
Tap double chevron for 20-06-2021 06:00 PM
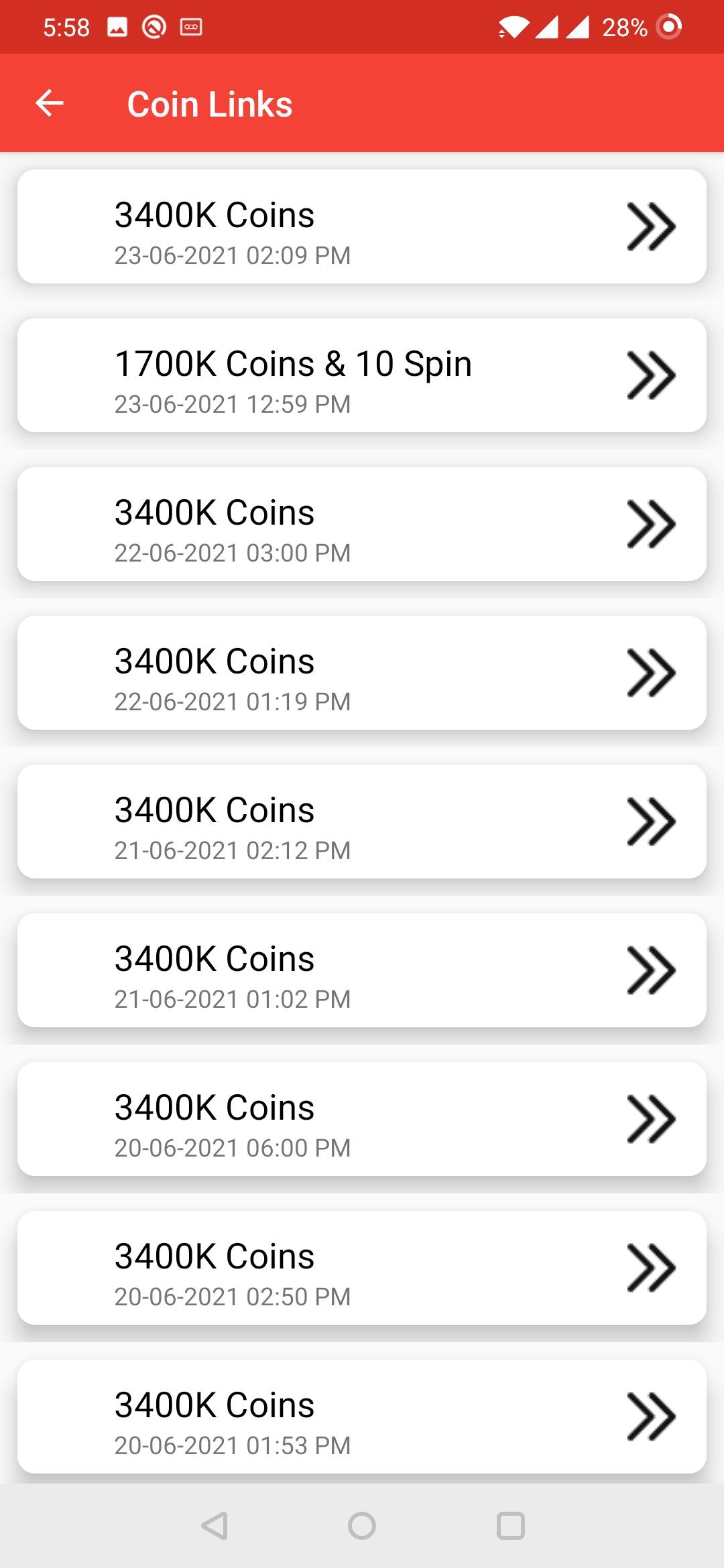pos(650,1119)
